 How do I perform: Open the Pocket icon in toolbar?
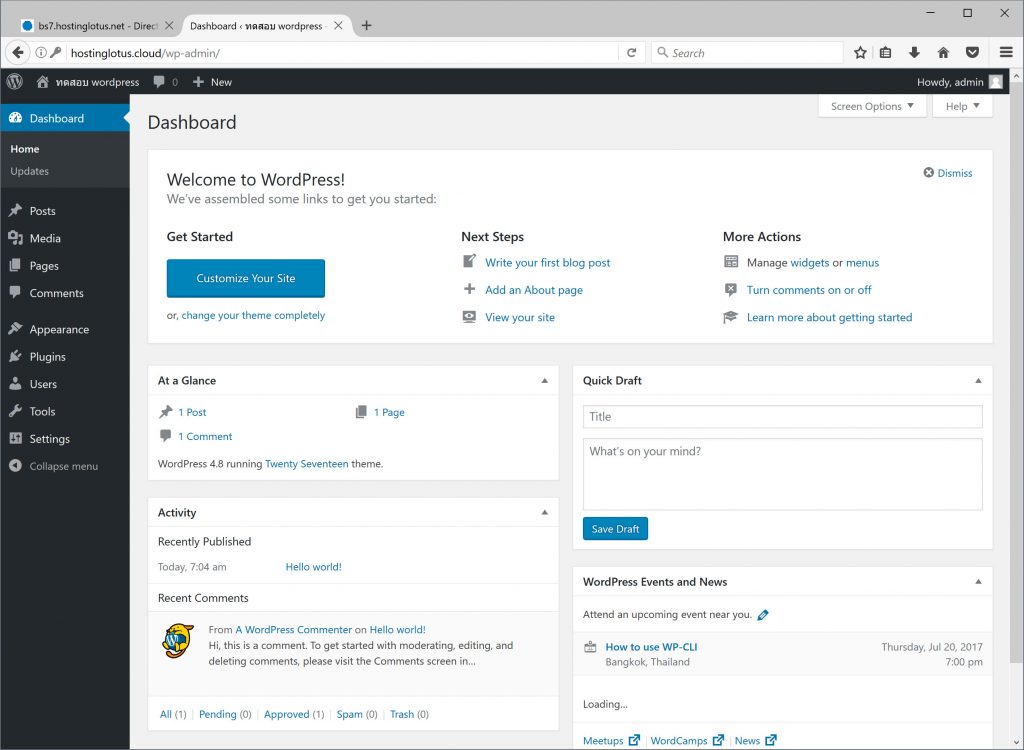[972, 53]
